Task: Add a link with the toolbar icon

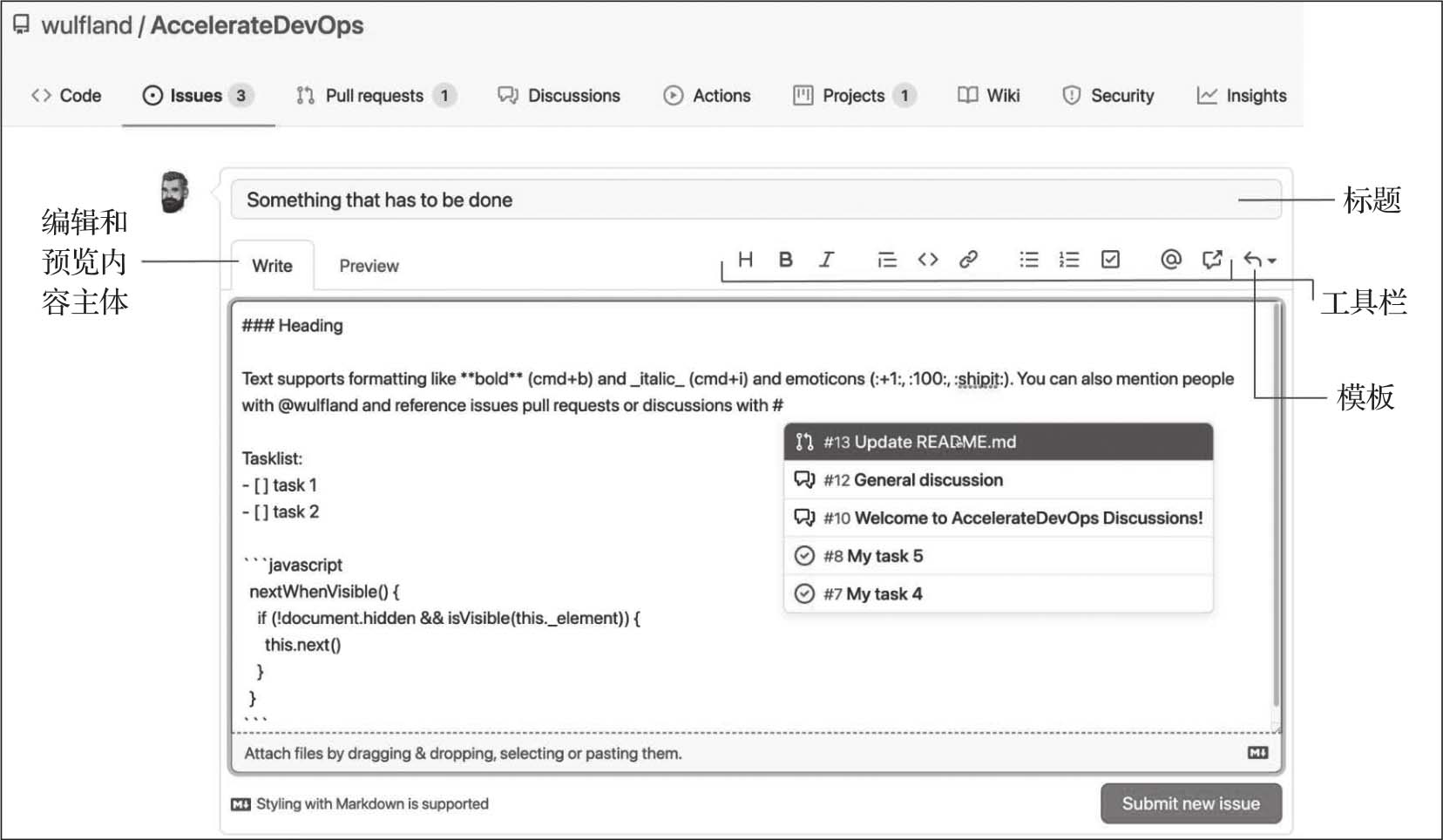Action: pos(968,260)
